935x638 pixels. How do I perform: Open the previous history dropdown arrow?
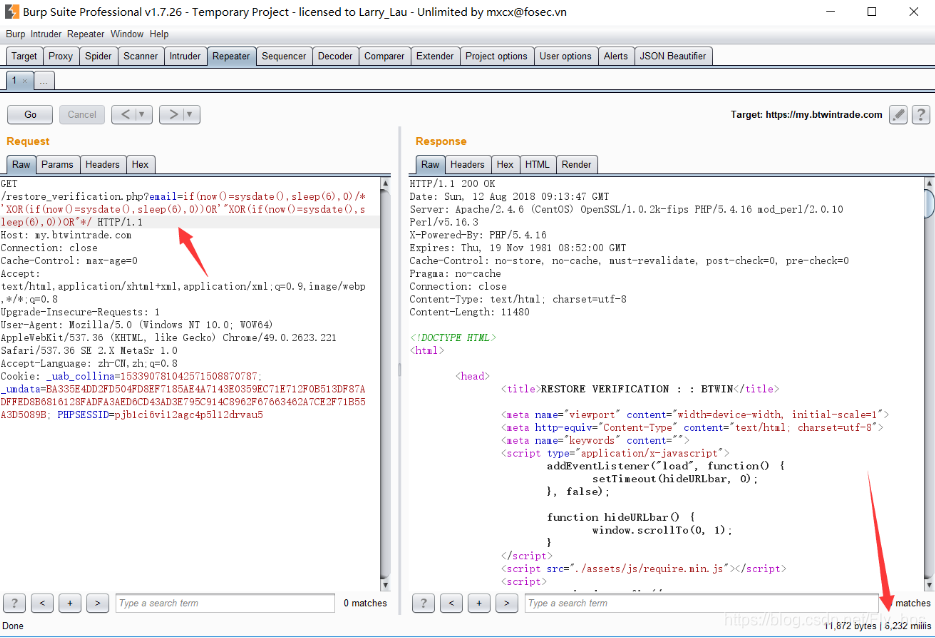coord(142,114)
